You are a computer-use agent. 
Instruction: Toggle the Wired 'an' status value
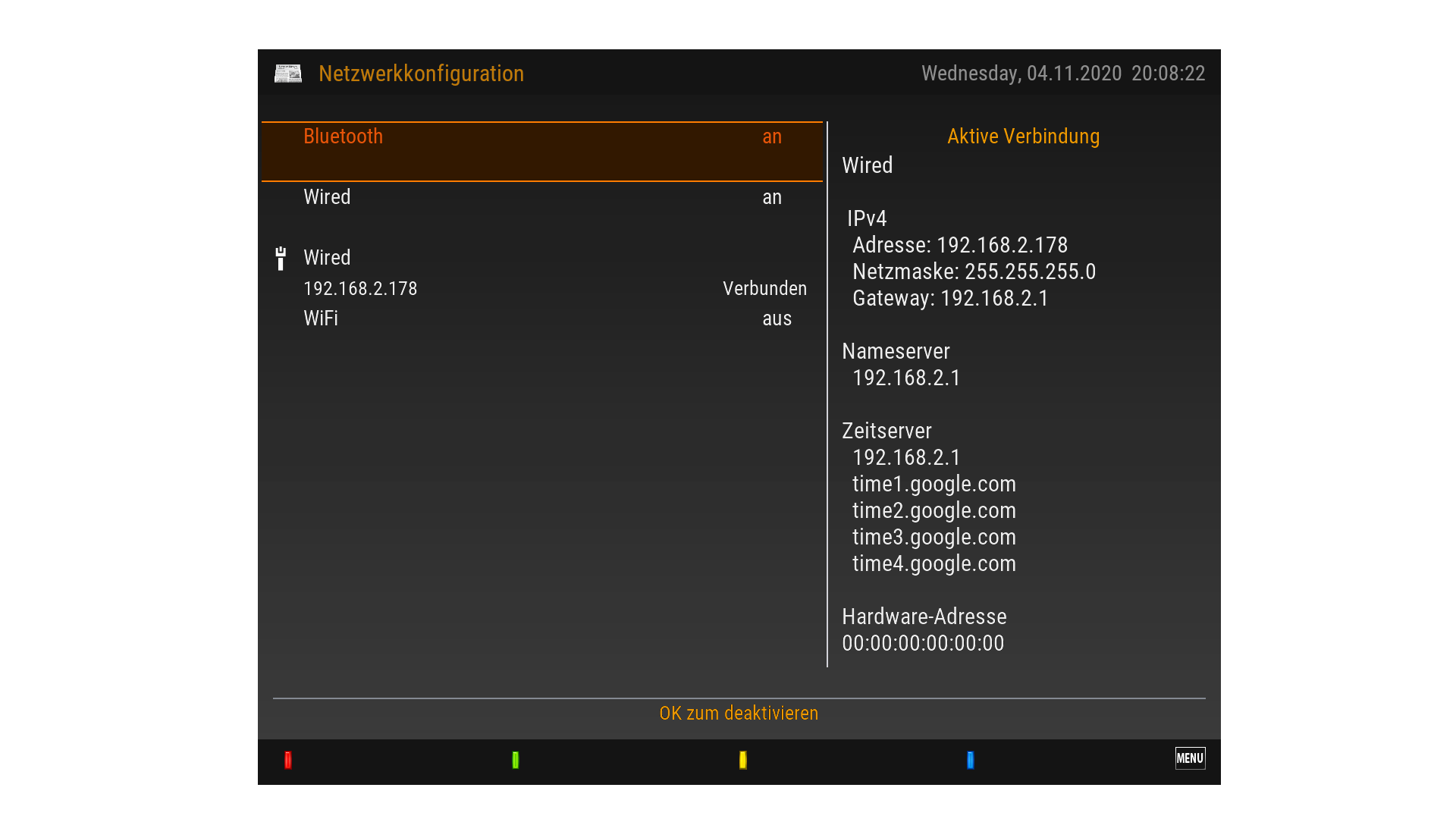[x=771, y=197]
